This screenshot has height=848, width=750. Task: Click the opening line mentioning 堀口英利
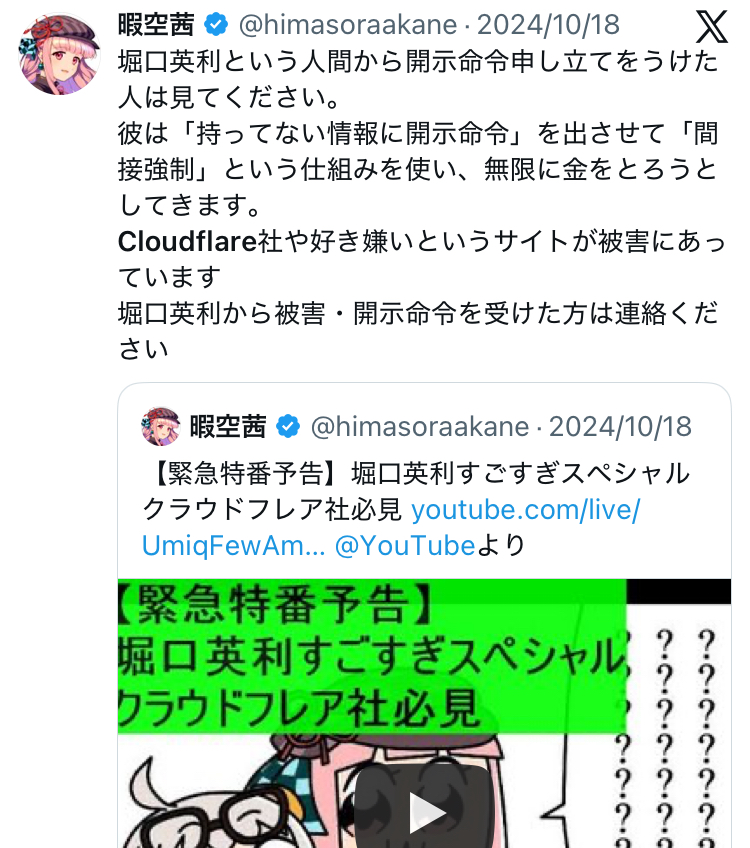click(x=419, y=80)
